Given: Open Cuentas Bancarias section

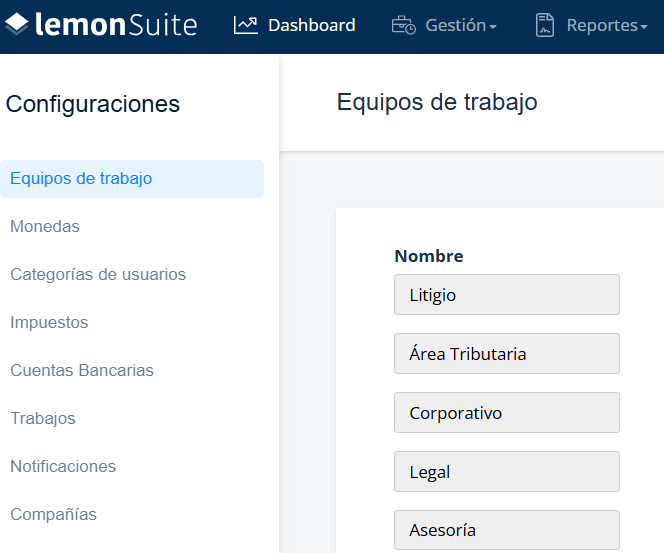Looking at the screenshot, I should (x=82, y=371).
